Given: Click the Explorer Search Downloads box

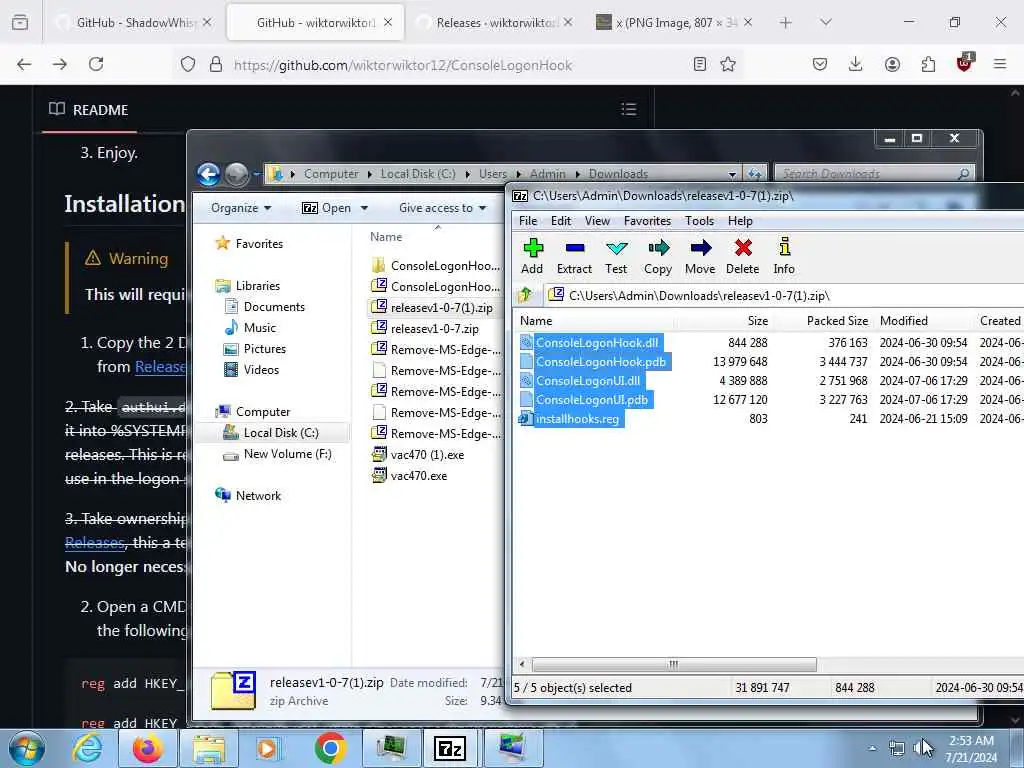Looking at the screenshot, I should (874, 174).
